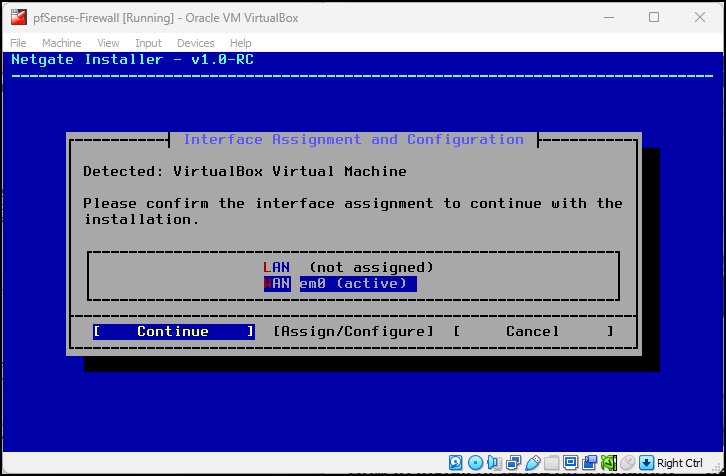
Task: Click the 'Please confirm the interface assignment' message
Action: (x=353, y=211)
